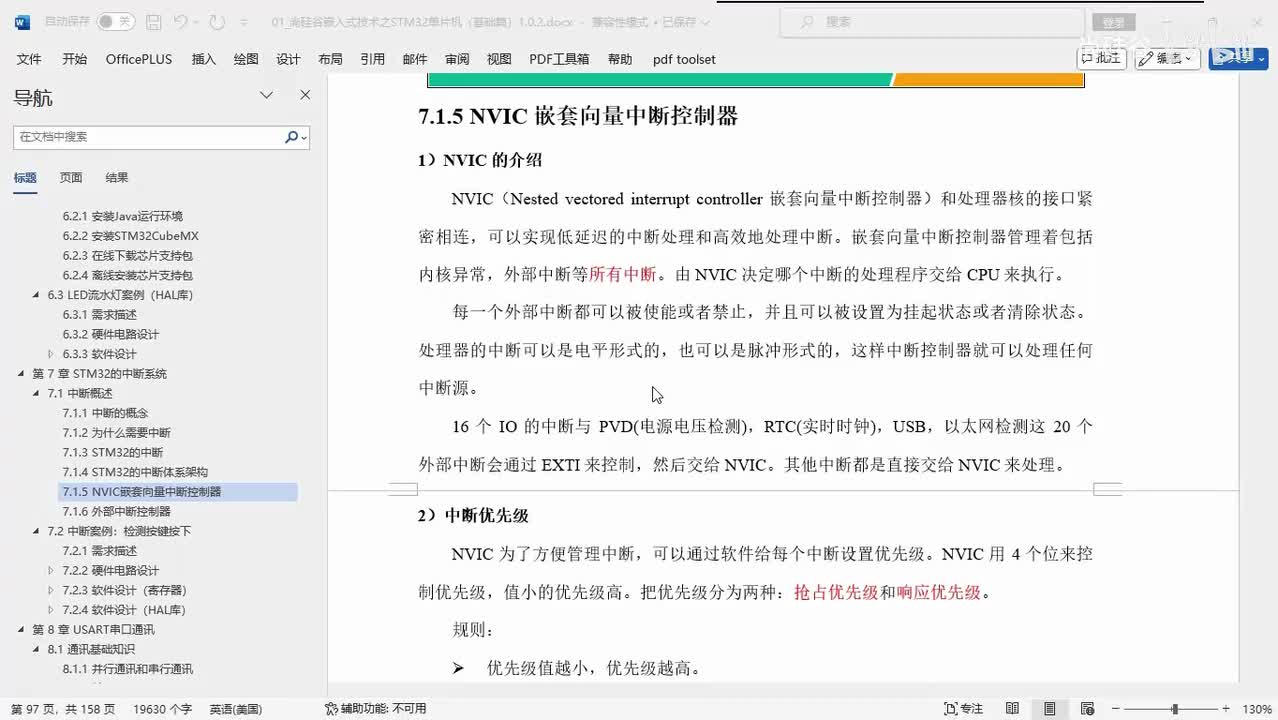This screenshot has height=720, width=1278.
Task: Switch to Read Mode view icon
Action: tap(1012, 709)
